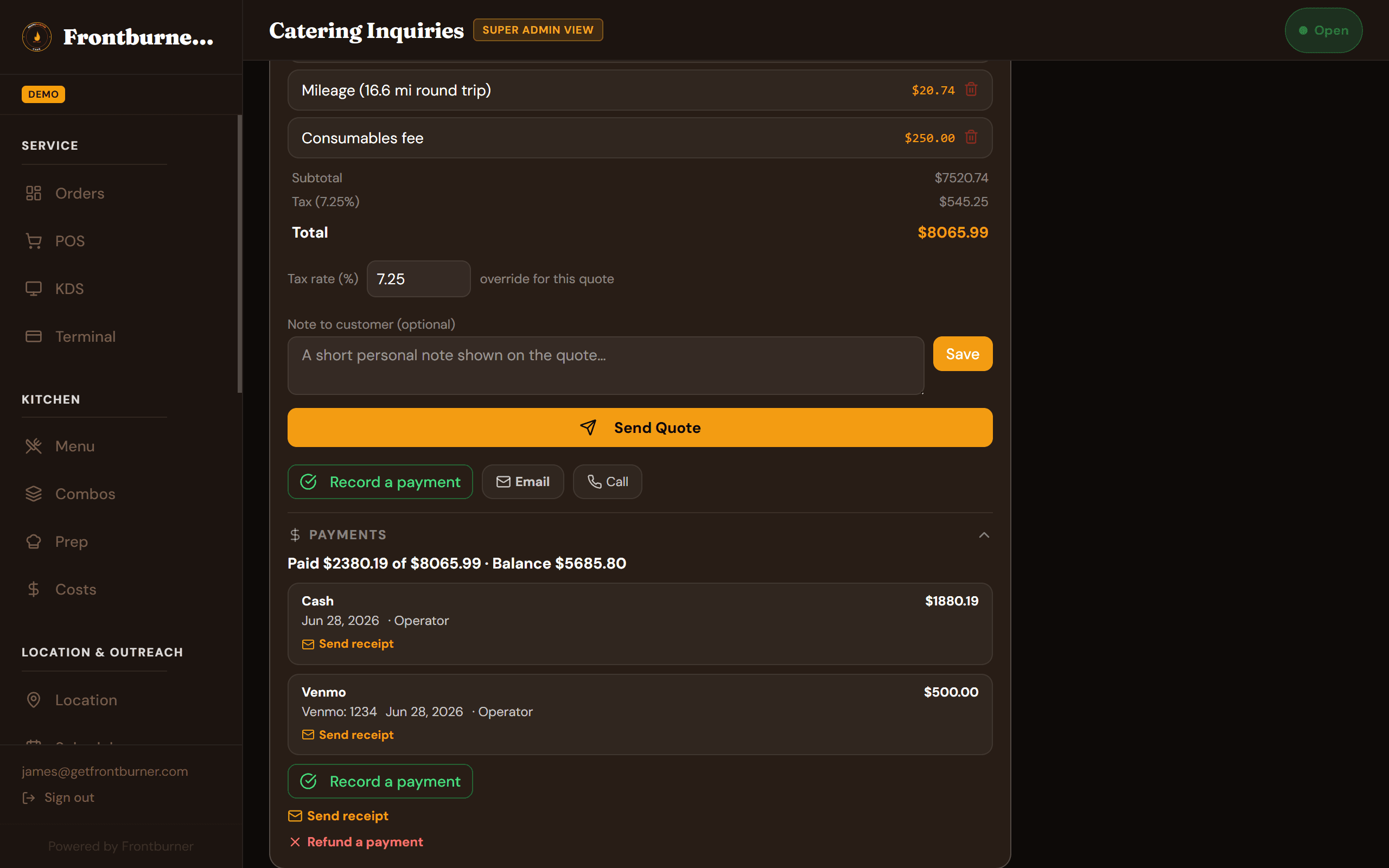Click james@getfrontburner.com email text

click(x=105, y=771)
